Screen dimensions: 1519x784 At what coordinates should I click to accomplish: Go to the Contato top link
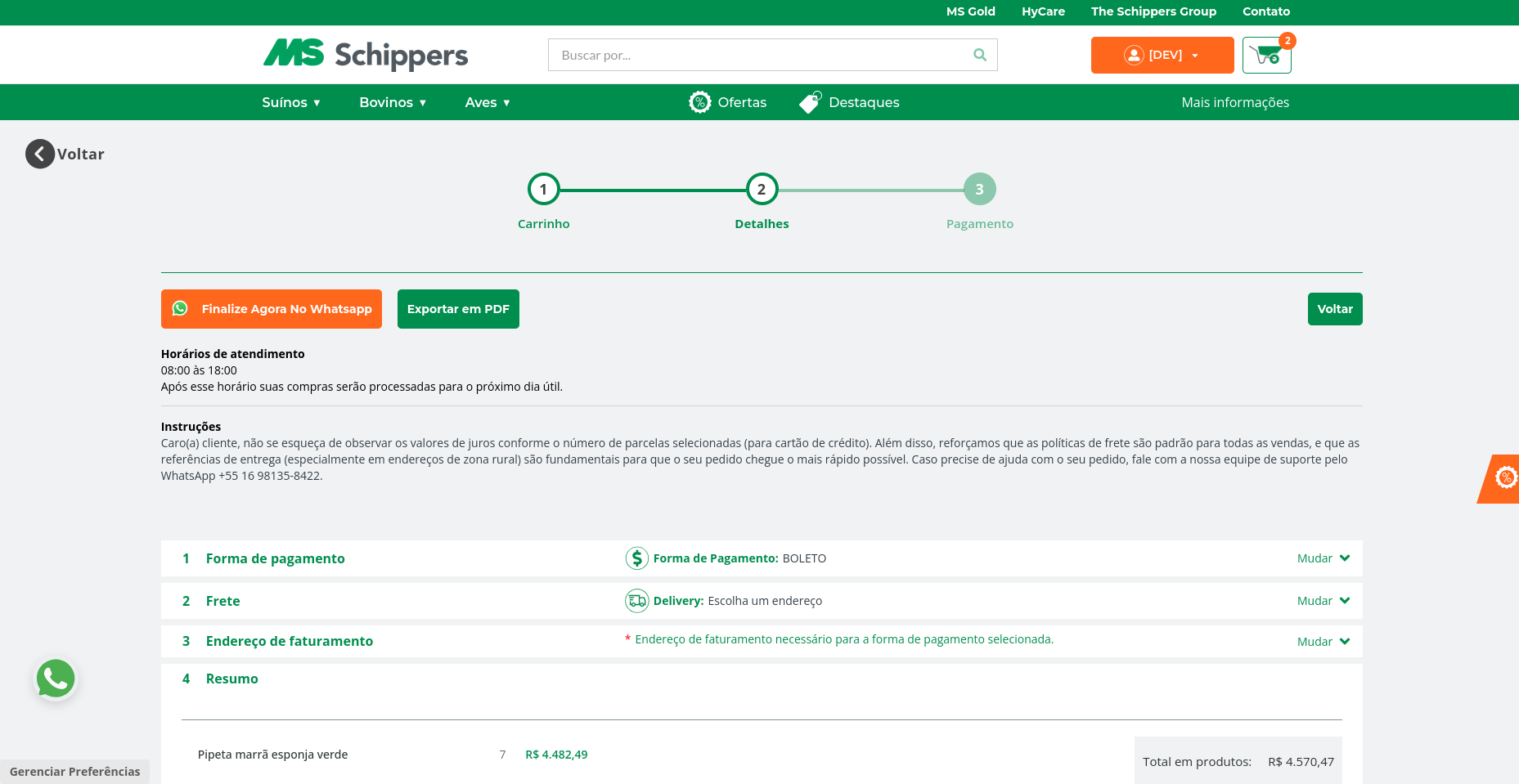[1265, 11]
